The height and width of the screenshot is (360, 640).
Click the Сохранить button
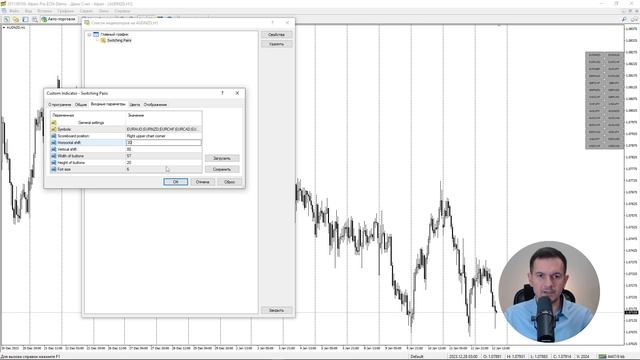pyautogui.click(x=222, y=169)
